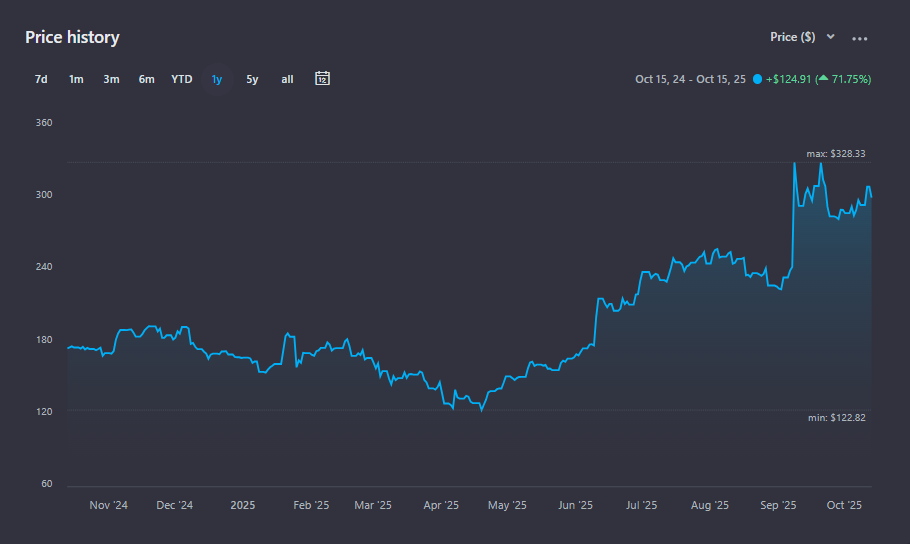Image resolution: width=910 pixels, height=544 pixels.
Task: Click the Price history heading
Action: pyautogui.click(x=72, y=37)
